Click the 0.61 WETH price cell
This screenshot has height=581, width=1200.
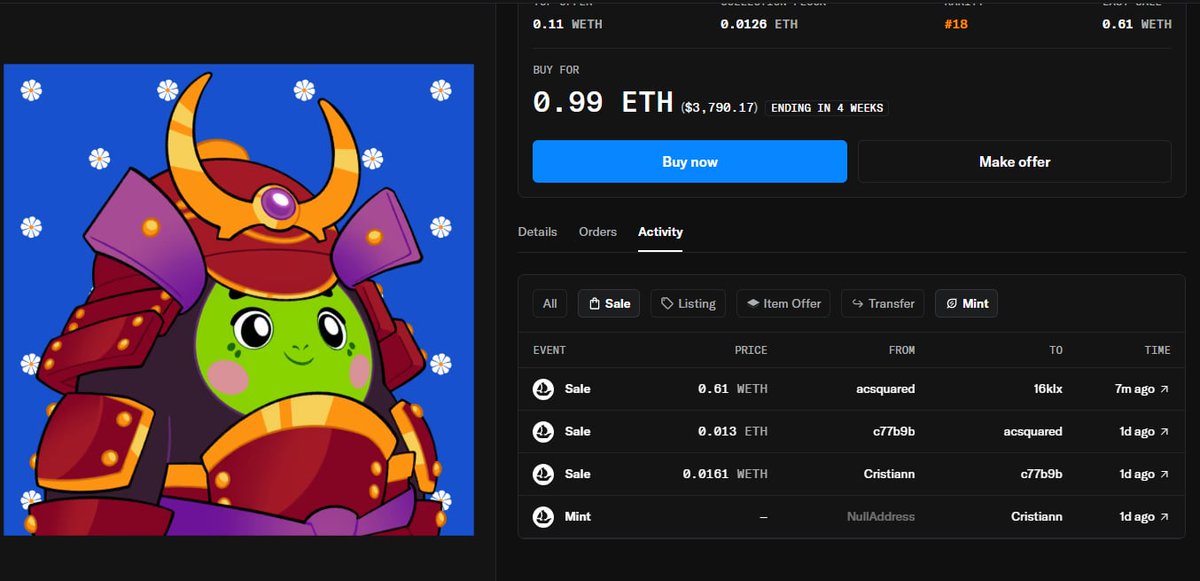[733, 389]
